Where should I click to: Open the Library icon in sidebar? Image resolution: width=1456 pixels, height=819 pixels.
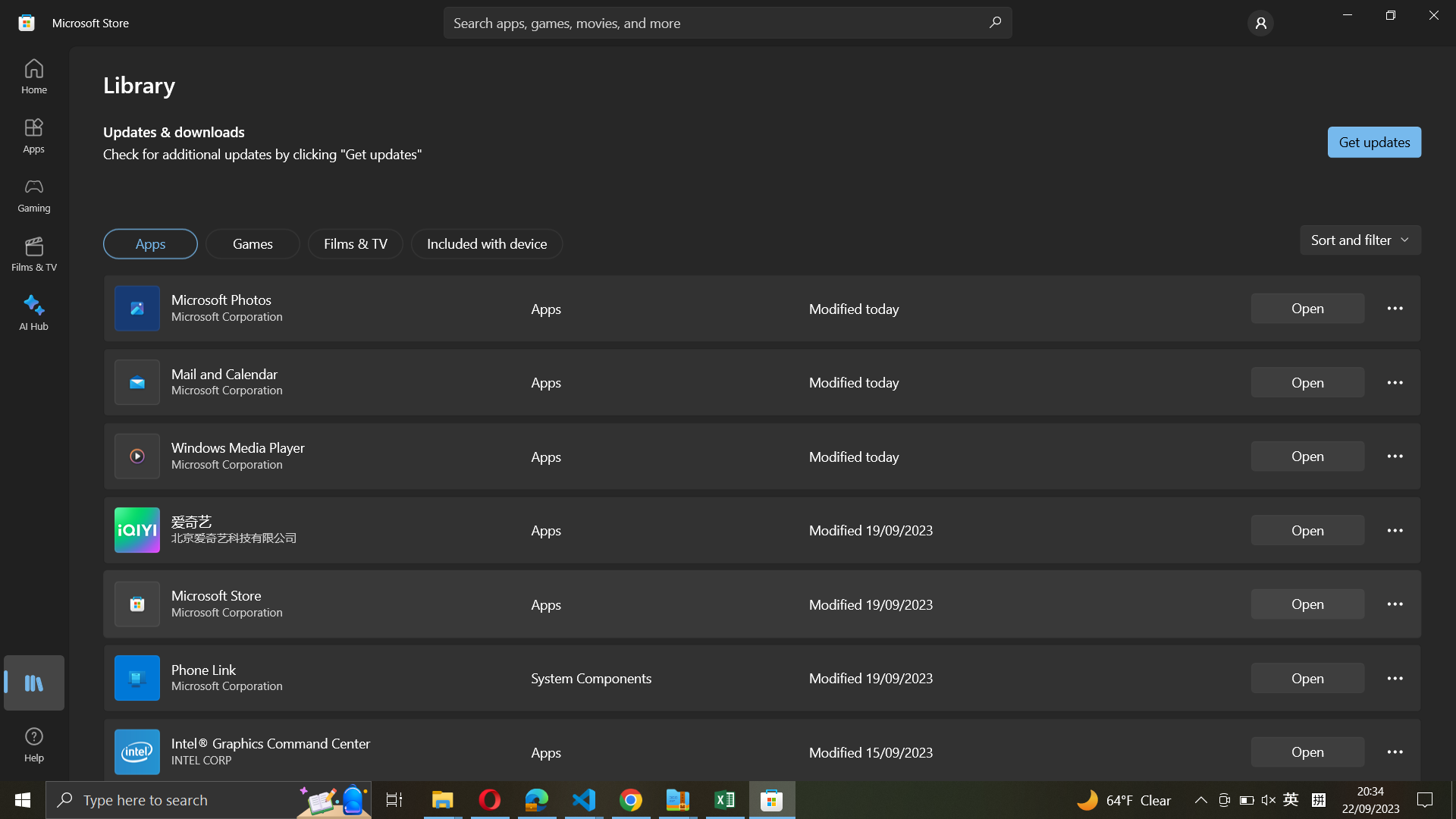33,683
